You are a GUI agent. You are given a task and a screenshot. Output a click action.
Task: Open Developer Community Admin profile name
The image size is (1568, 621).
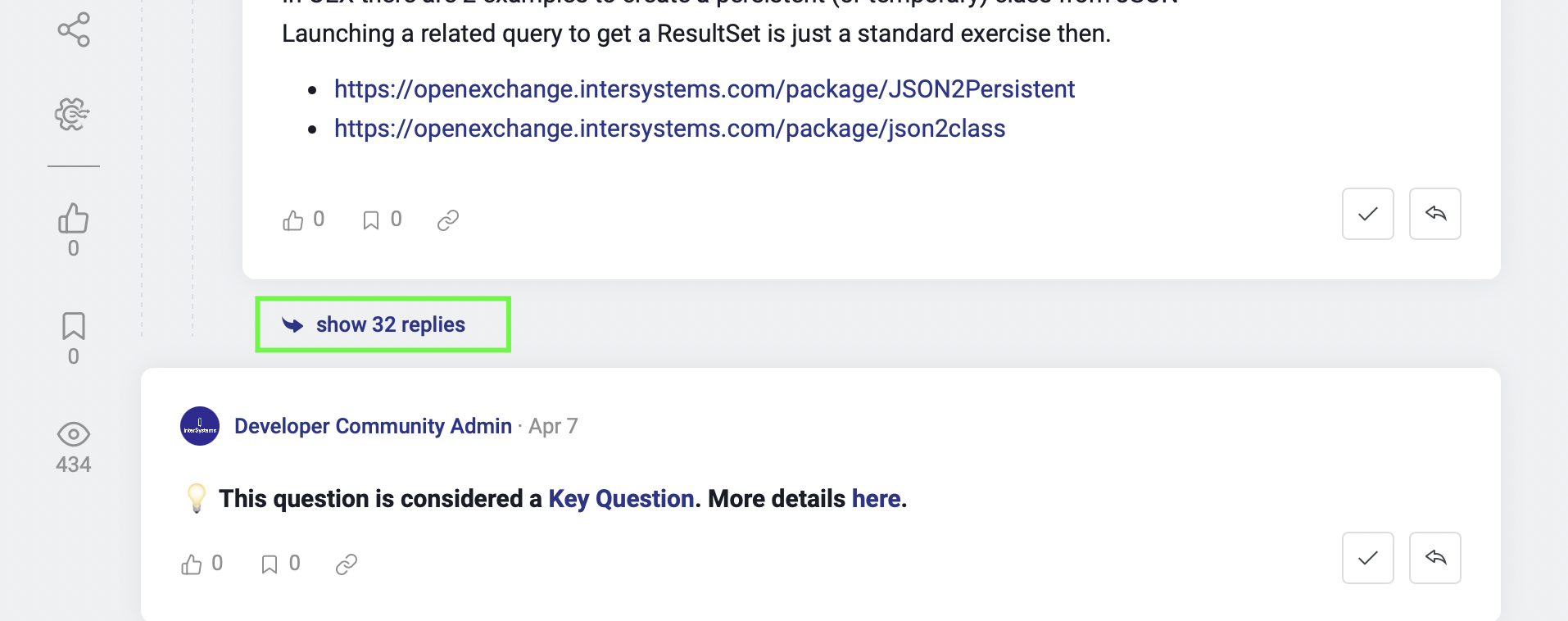[x=373, y=426]
